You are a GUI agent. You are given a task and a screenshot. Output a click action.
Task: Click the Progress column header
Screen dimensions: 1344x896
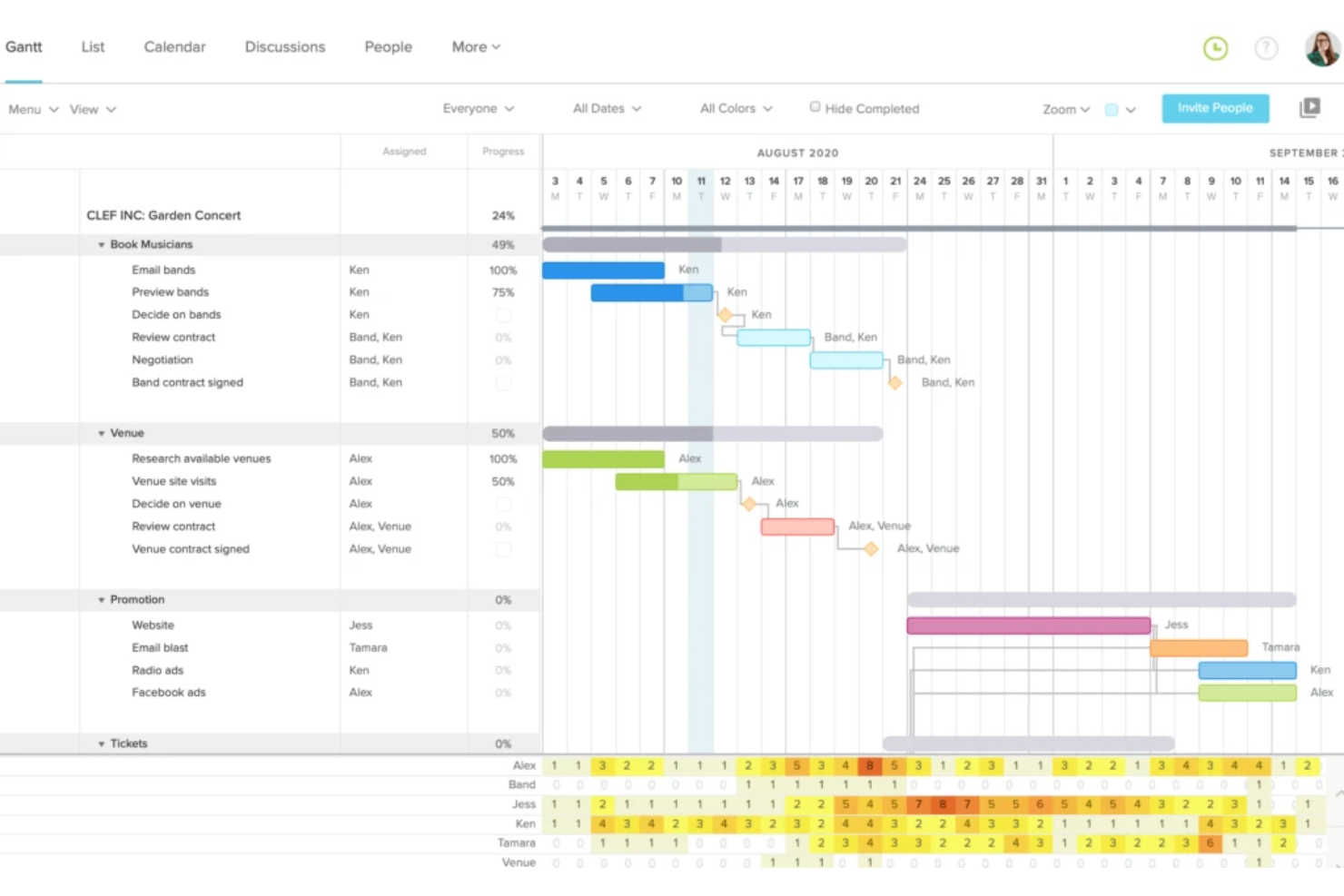coord(503,152)
